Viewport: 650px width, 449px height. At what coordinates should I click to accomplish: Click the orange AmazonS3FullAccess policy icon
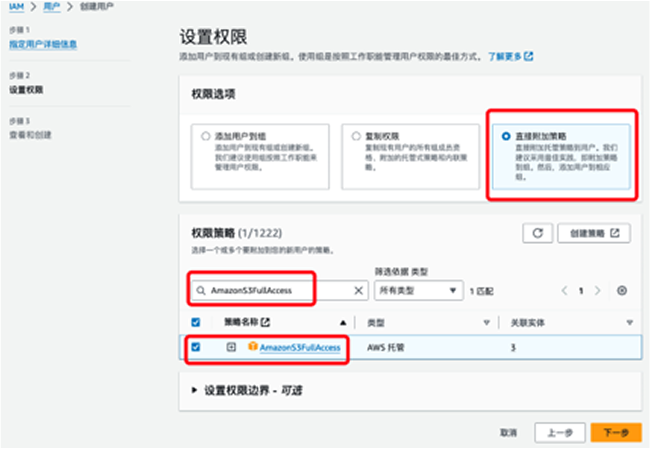(251, 347)
